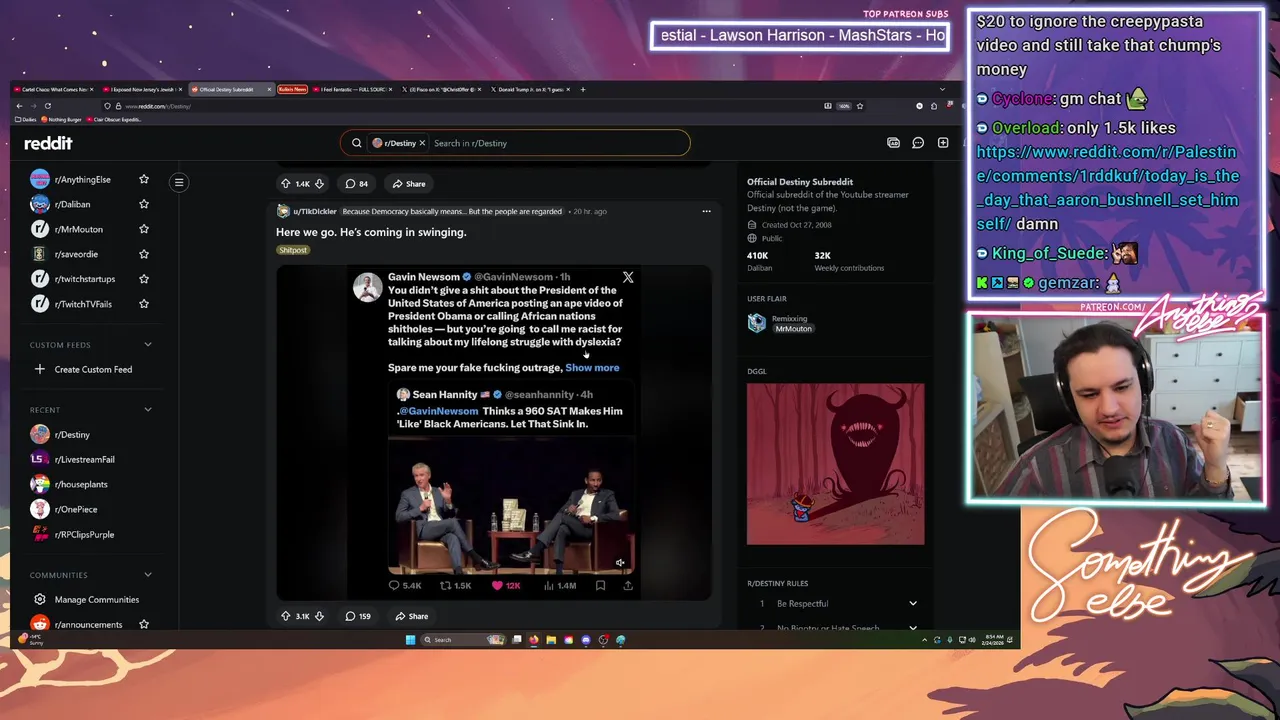Click Create Custom Feed

[93, 369]
